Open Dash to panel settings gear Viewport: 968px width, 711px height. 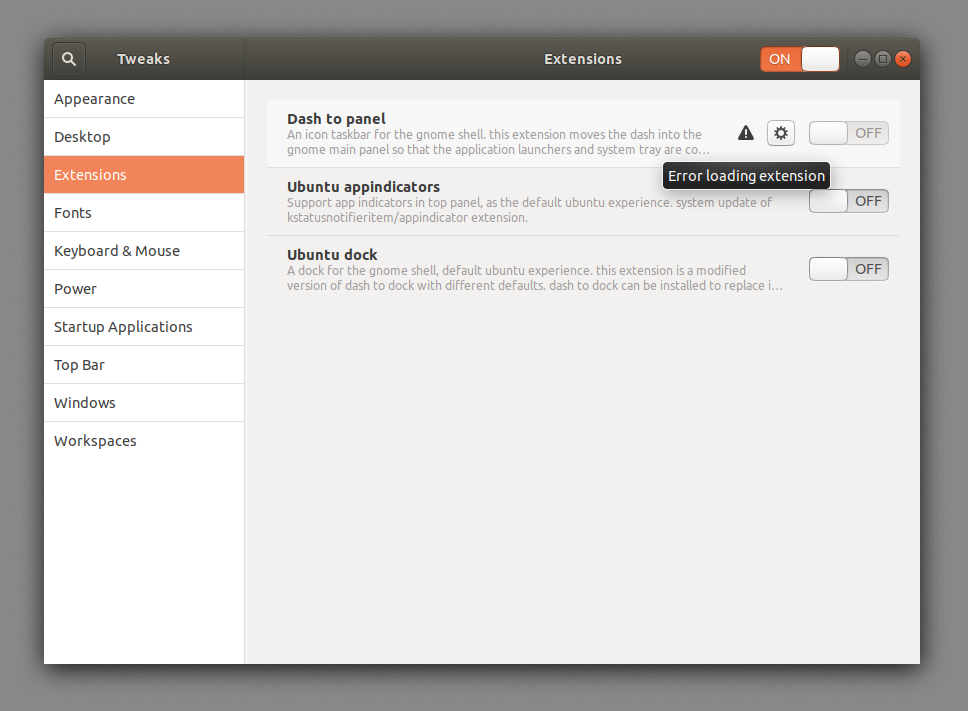point(781,133)
